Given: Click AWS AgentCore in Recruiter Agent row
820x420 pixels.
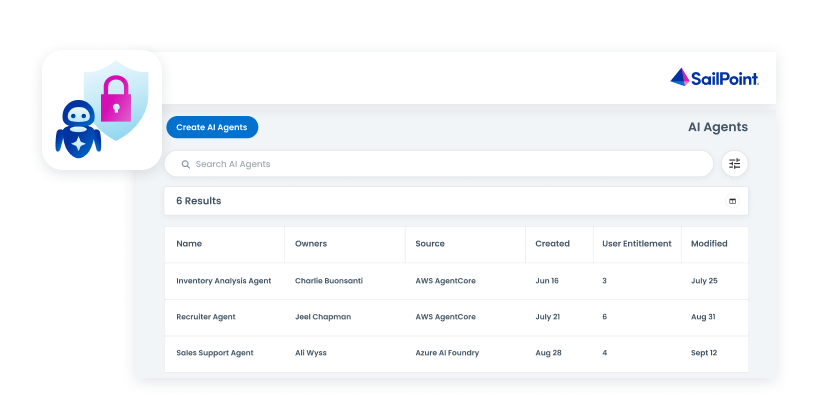Looking at the screenshot, I should tap(446, 317).
